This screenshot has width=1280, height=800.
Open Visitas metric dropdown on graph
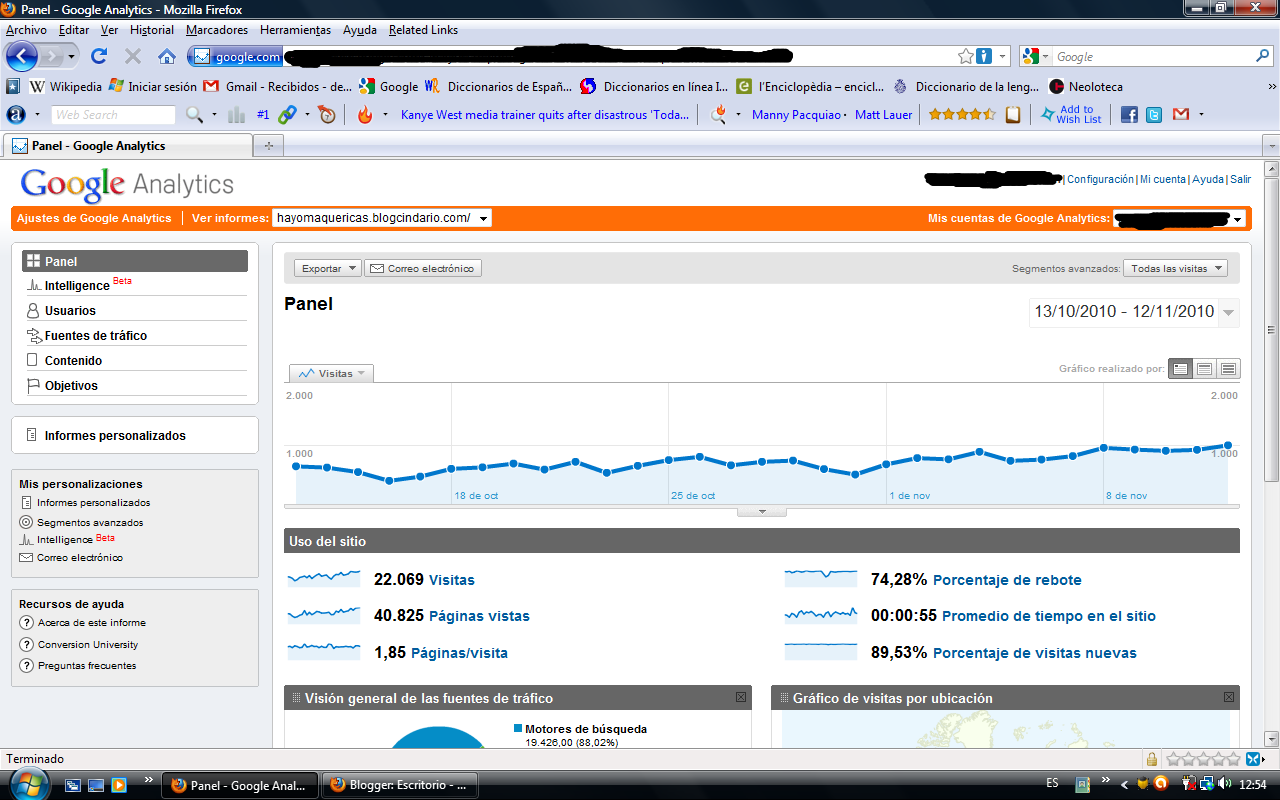pos(331,373)
